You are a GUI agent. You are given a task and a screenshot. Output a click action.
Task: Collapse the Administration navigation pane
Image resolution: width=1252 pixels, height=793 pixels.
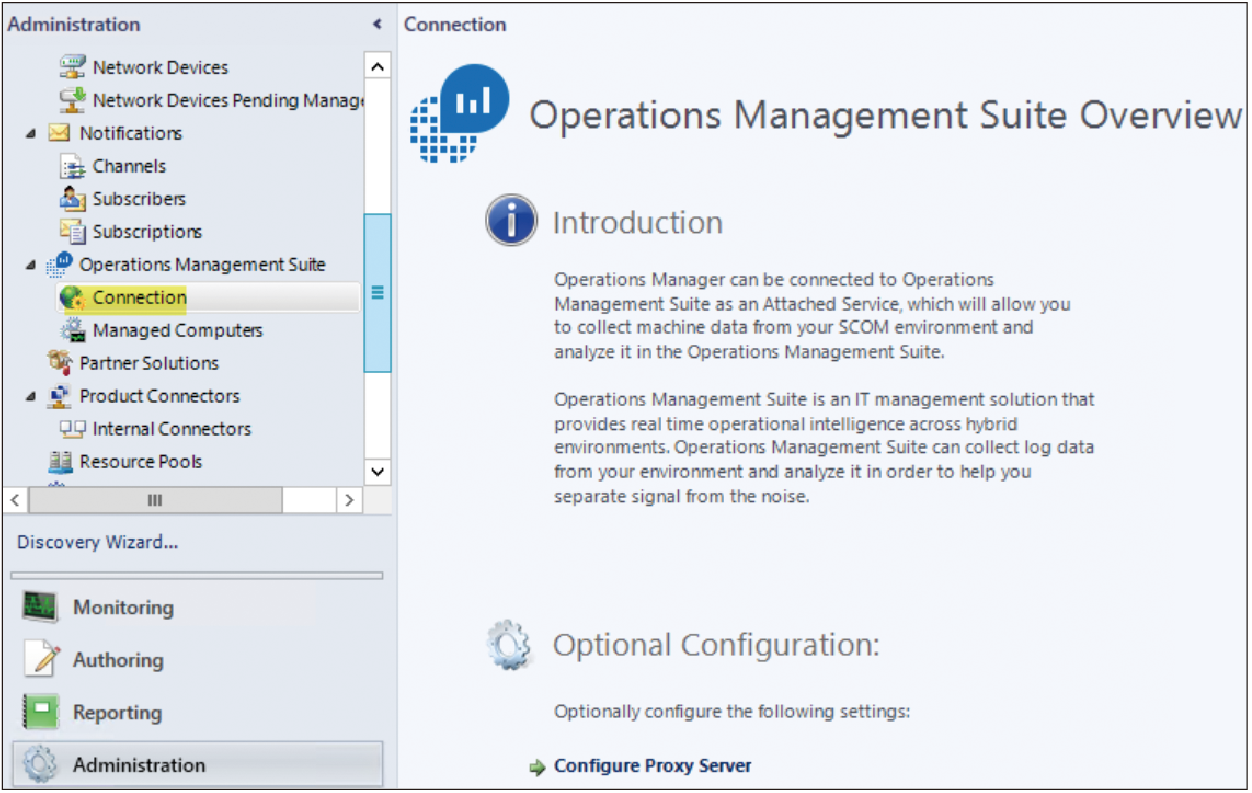point(377,24)
